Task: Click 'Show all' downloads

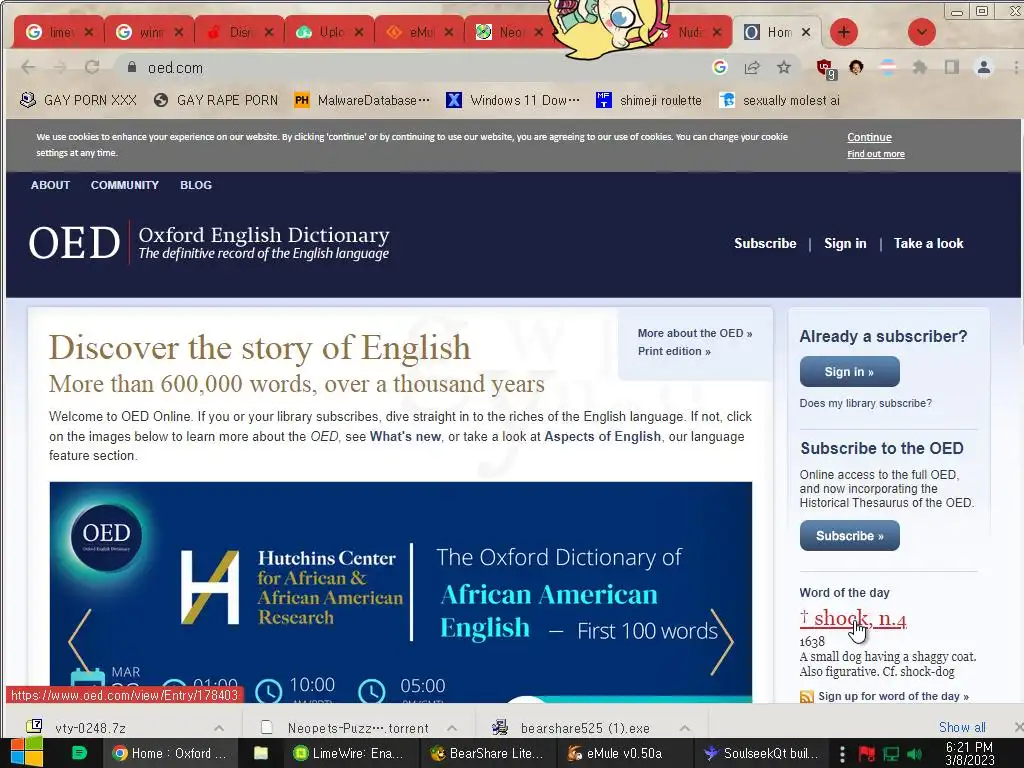Action: (962, 727)
